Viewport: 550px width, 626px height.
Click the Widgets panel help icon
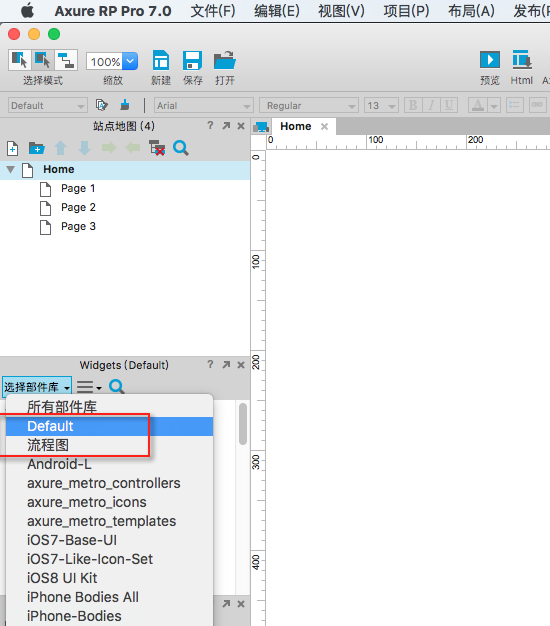[210, 365]
